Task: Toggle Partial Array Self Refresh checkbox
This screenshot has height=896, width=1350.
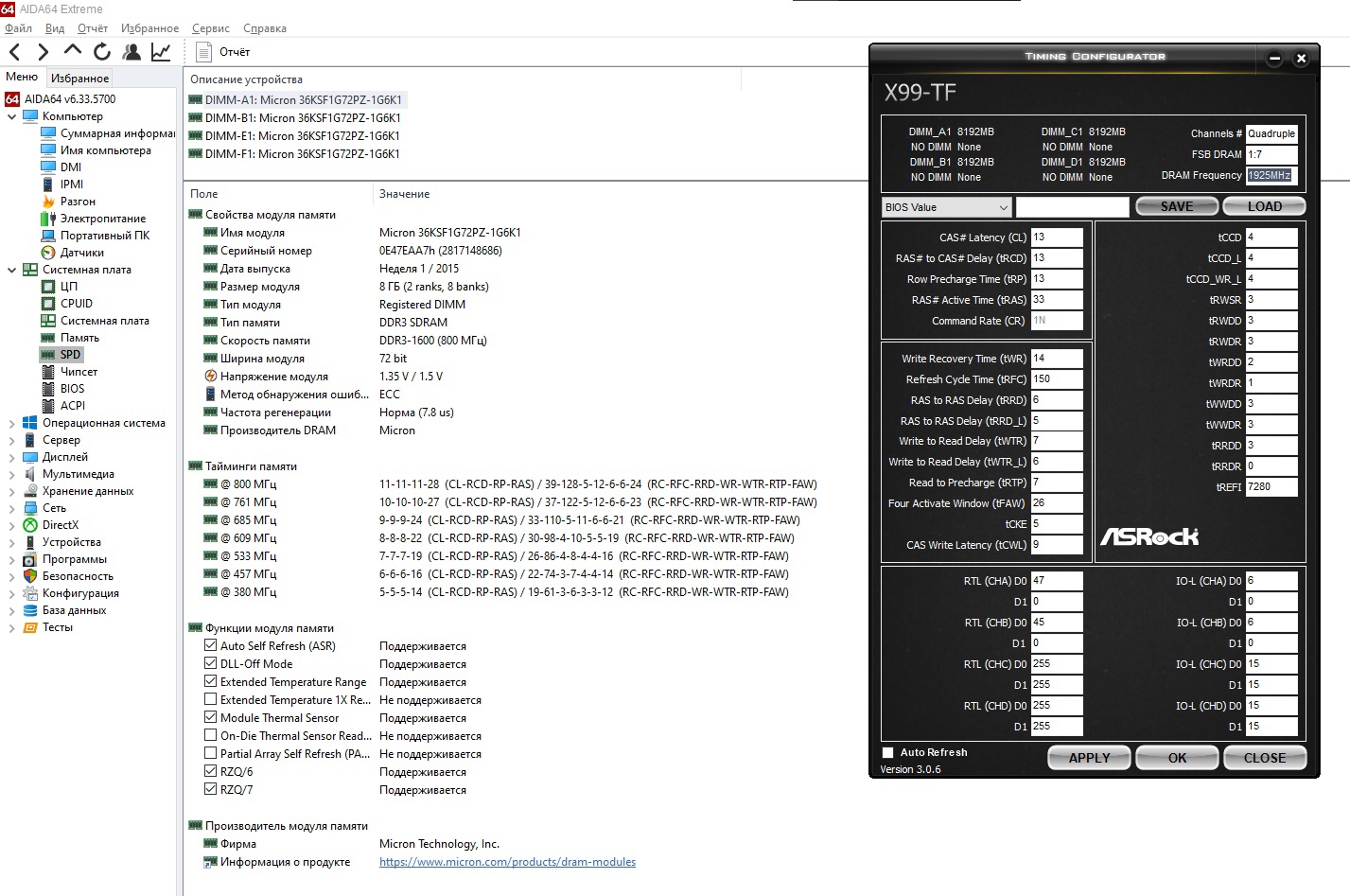Action: 211,754
